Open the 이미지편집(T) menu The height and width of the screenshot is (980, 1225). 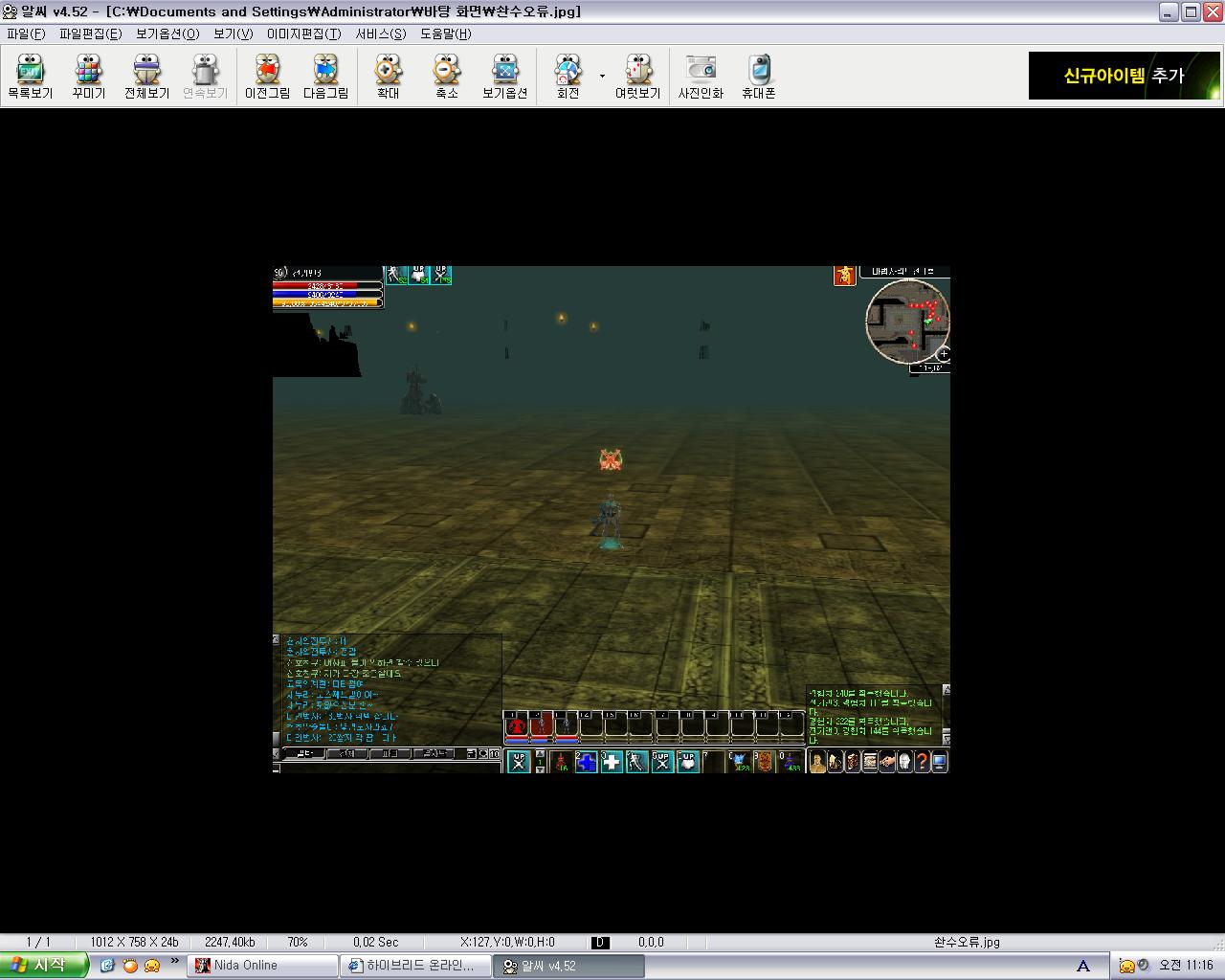coord(303,33)
